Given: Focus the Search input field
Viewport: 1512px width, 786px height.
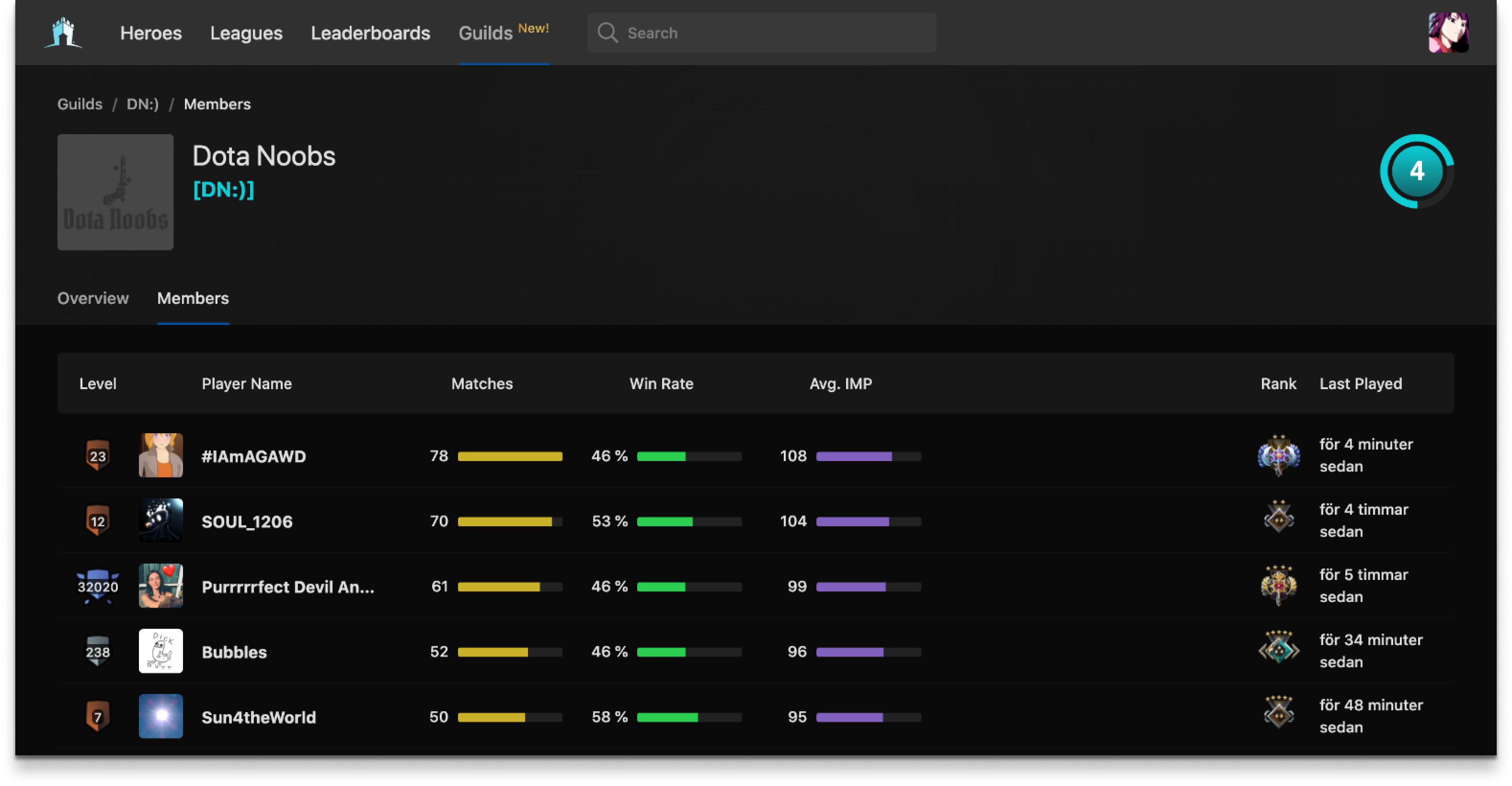Looking at the screenshot, I should (775, 33).
